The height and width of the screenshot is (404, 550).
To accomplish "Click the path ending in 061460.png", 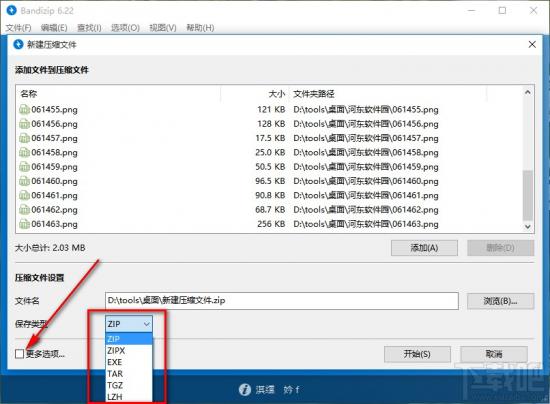I will (366, 181).
